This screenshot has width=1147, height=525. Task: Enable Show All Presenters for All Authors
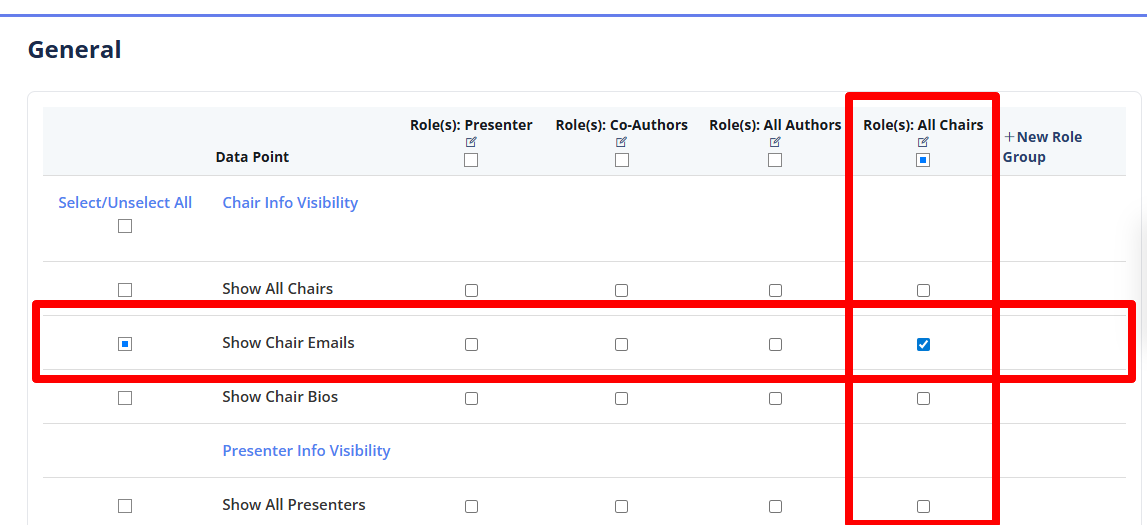[x=775, y=507]
